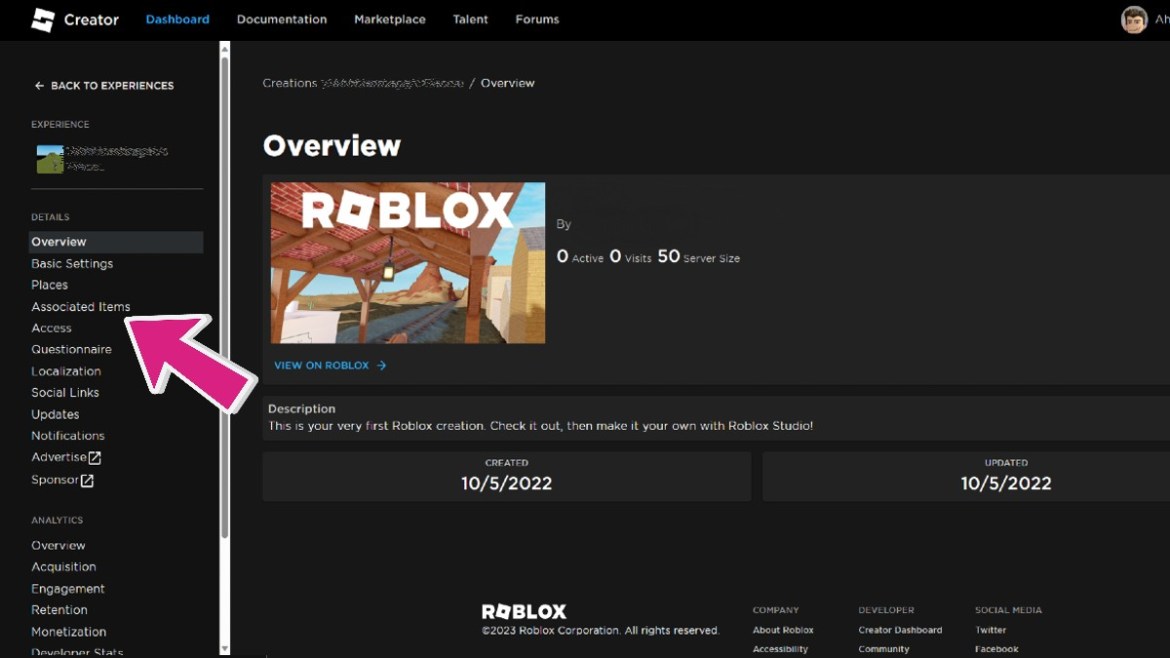This screenshot has width=1170, height=658.
Task: Open Associated Items in the sidebar
Action: tap(80, 307)
